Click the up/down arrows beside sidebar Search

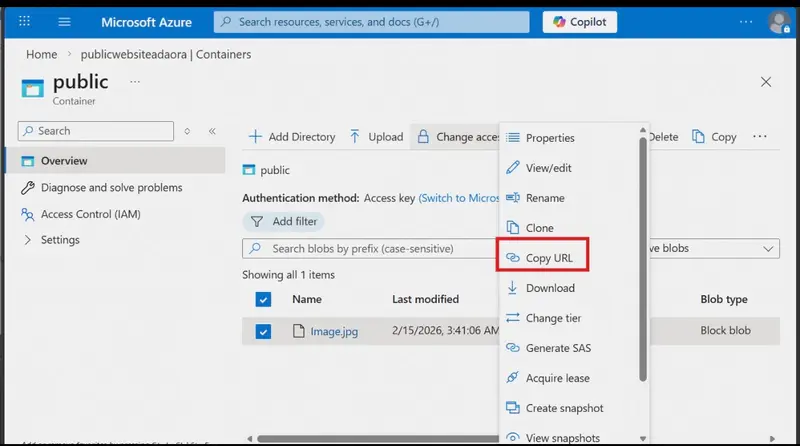point(187,131)
